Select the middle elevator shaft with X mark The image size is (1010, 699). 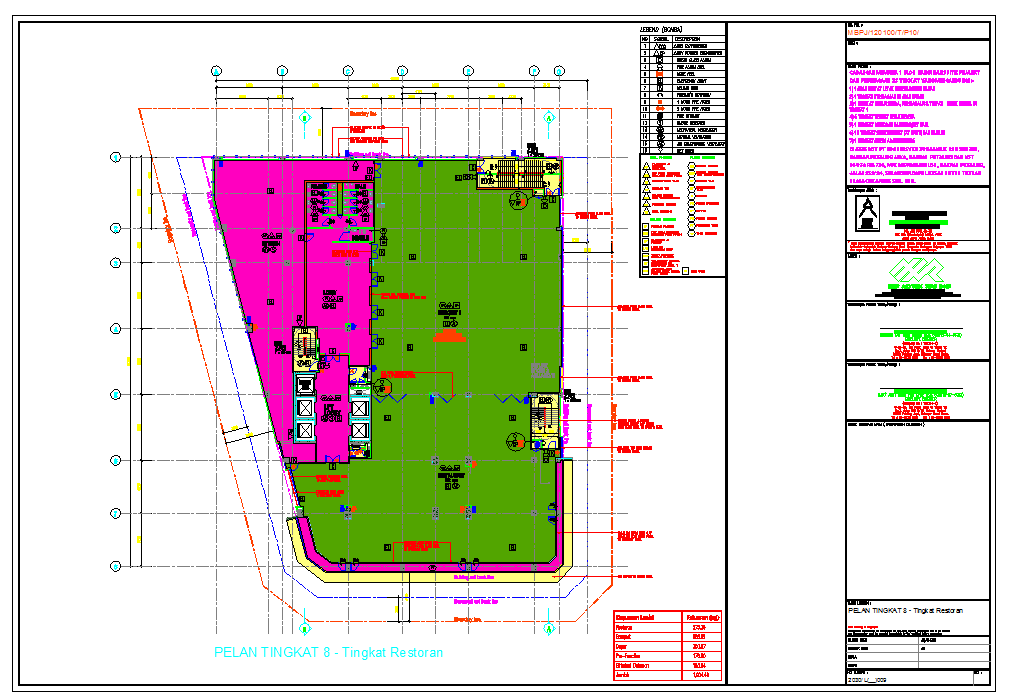pos(305,408)
